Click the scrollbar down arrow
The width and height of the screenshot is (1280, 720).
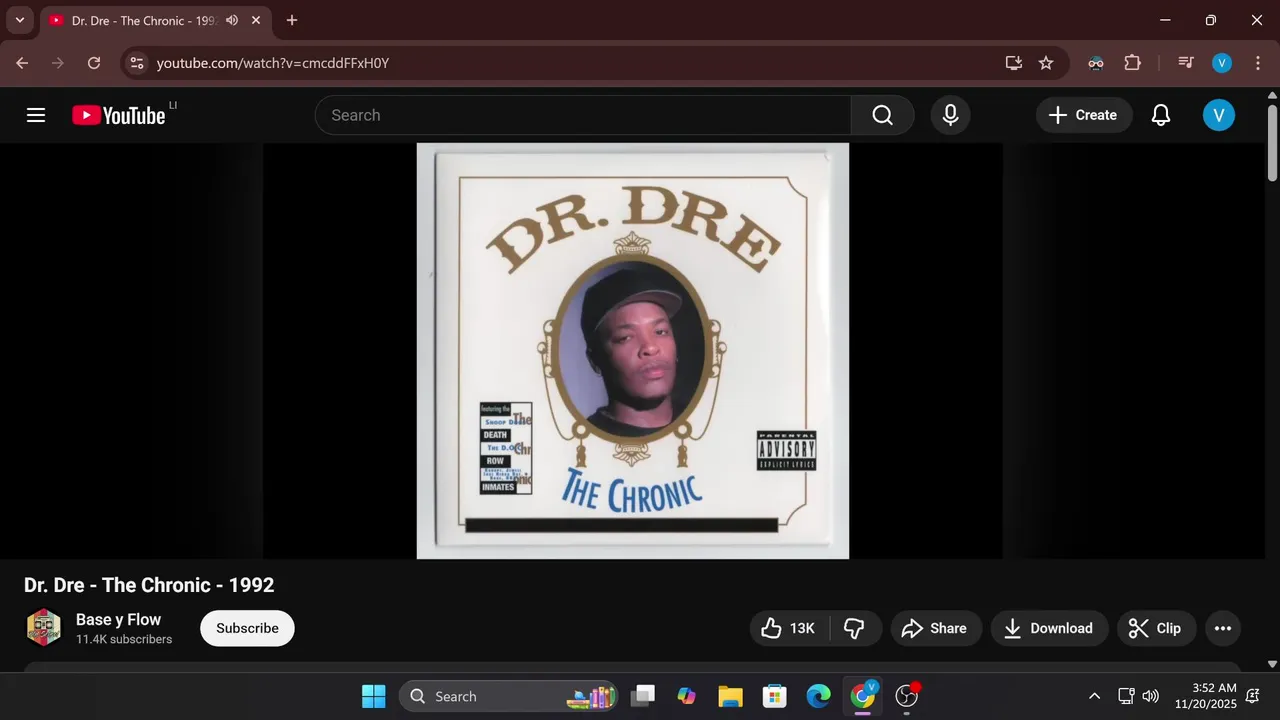tap(1272, 664)
